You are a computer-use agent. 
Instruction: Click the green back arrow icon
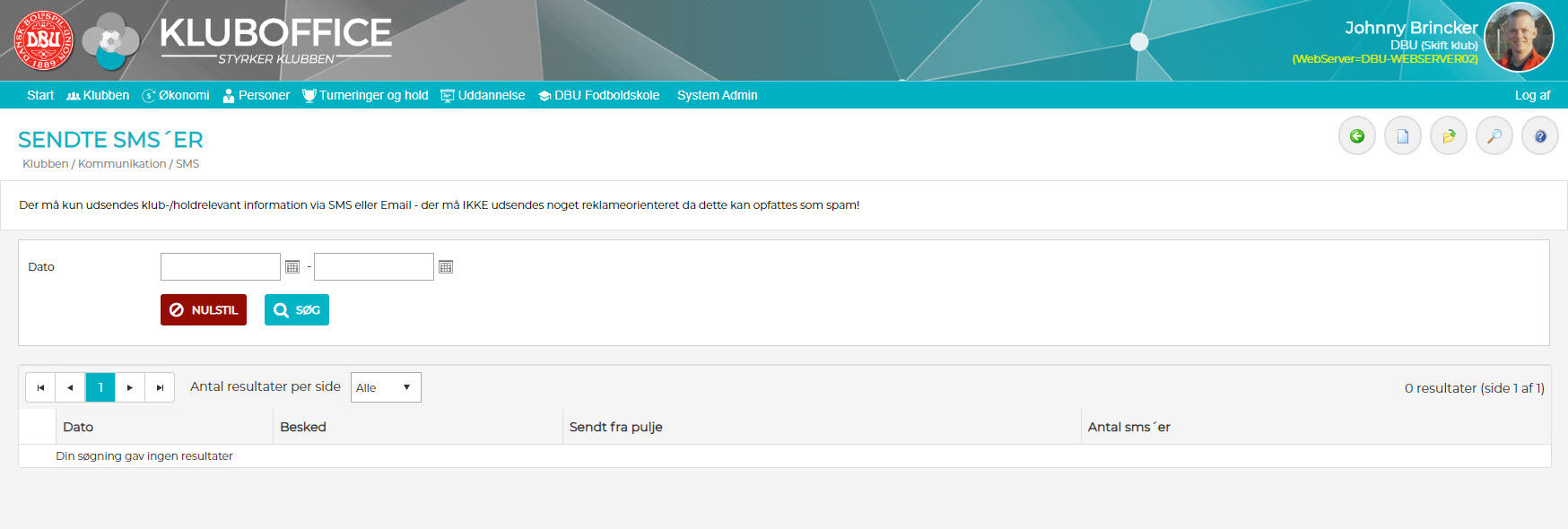tap(1356, 136)
